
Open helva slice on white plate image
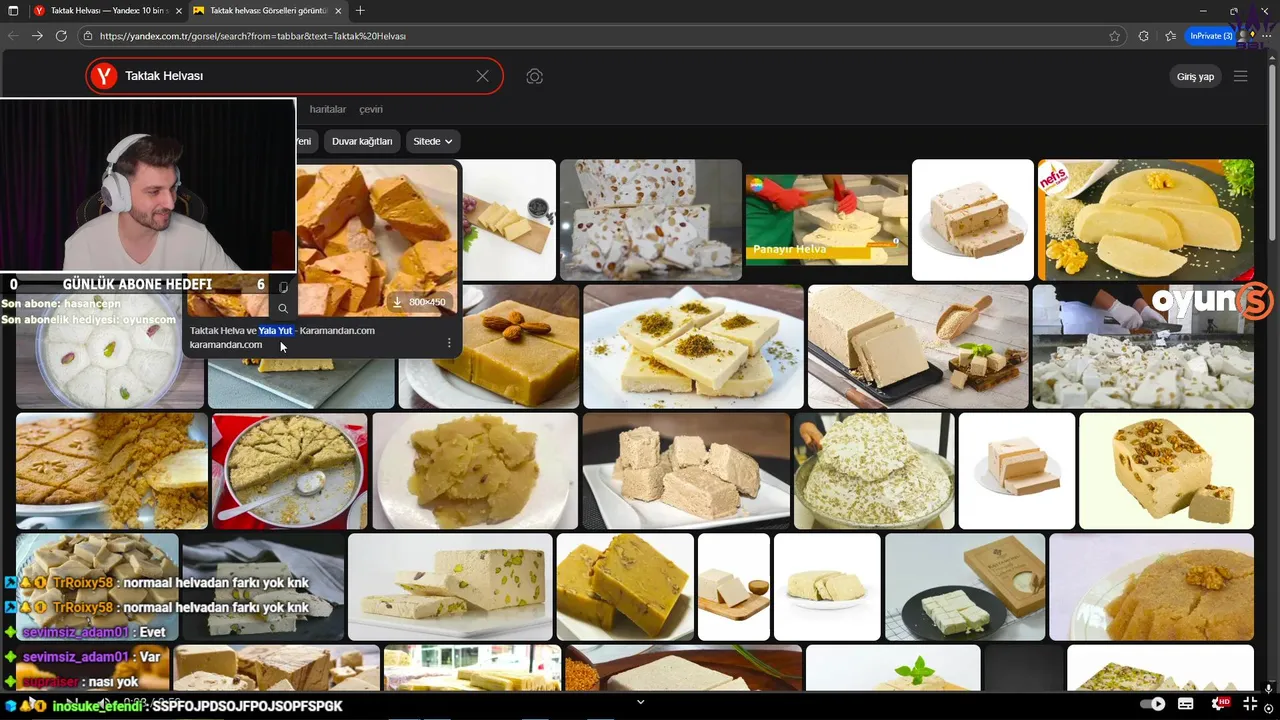click(x=973, y=219)
